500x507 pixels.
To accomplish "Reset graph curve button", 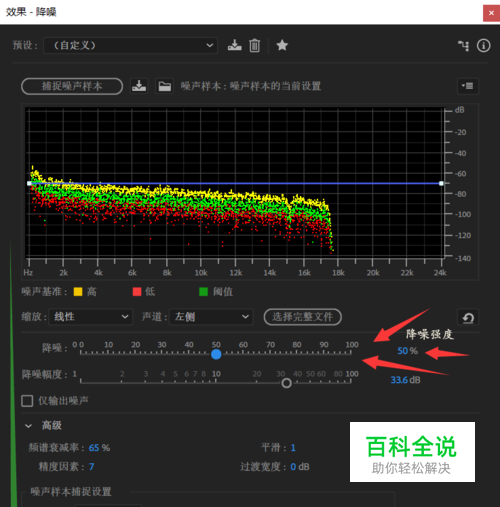I will [468, 317].
